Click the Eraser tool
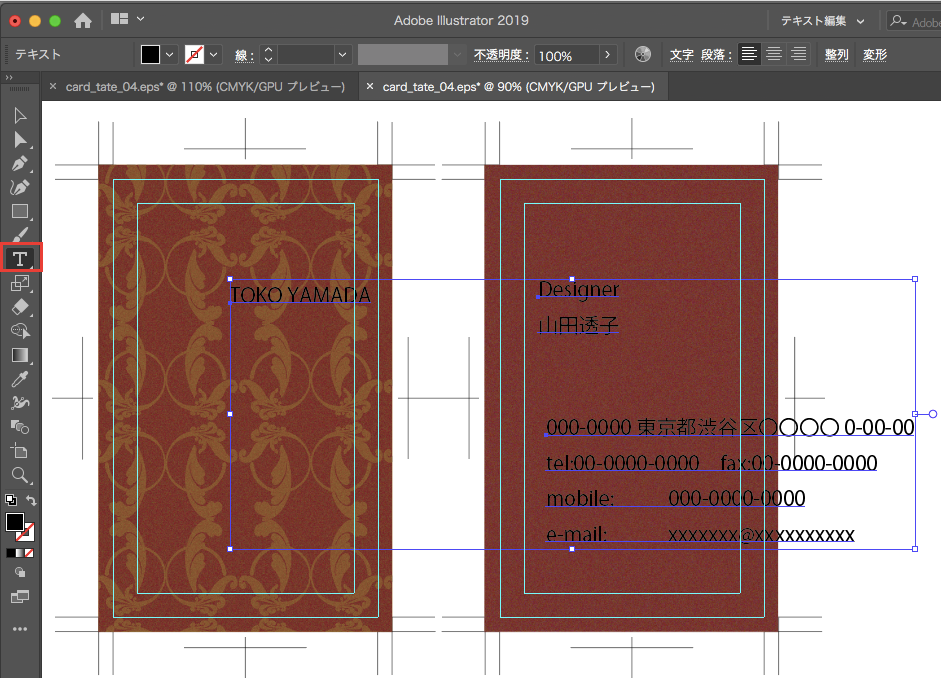The image size is (941, 678). (x=20, y=307)
